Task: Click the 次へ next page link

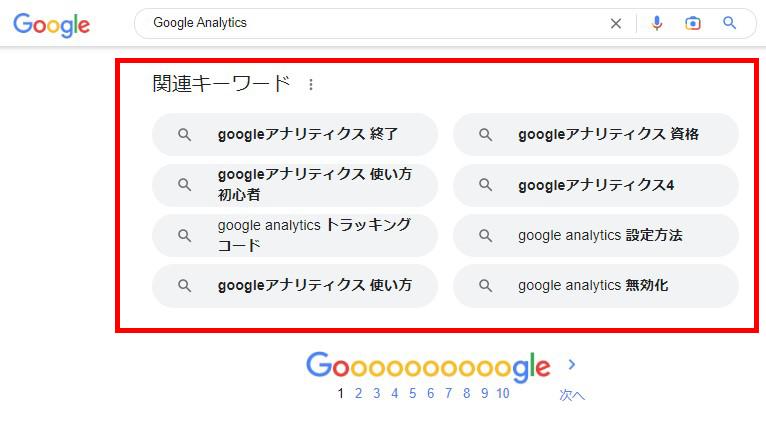Action: [x=572, y=395]
